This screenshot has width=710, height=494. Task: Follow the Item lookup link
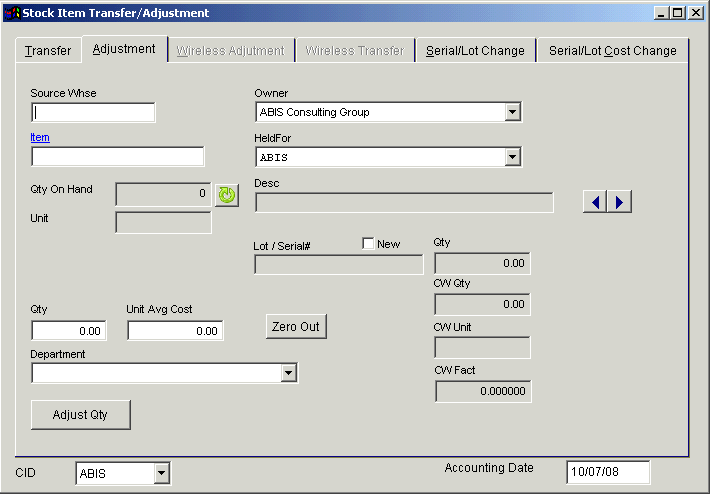click(x=40, y=138)
